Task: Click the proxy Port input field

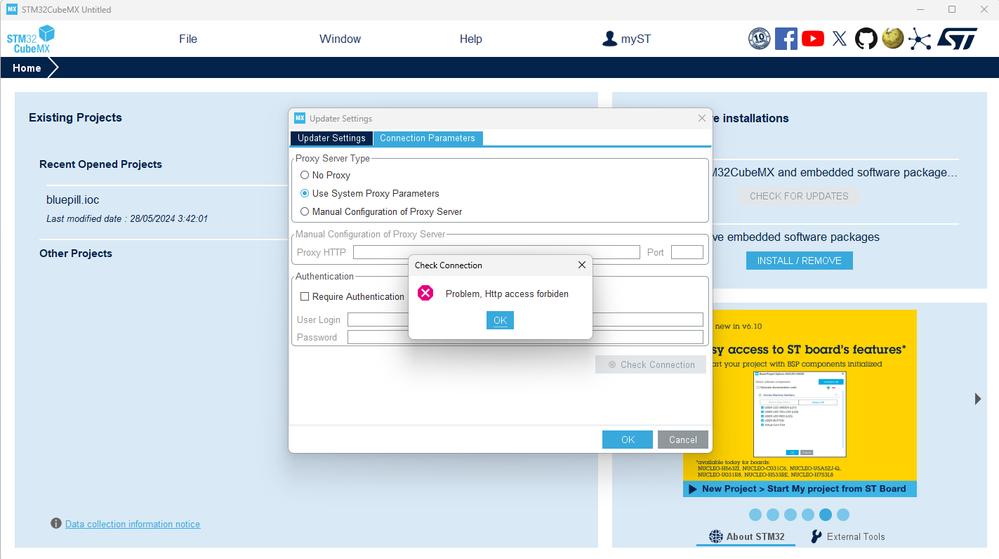Action: 687,252
